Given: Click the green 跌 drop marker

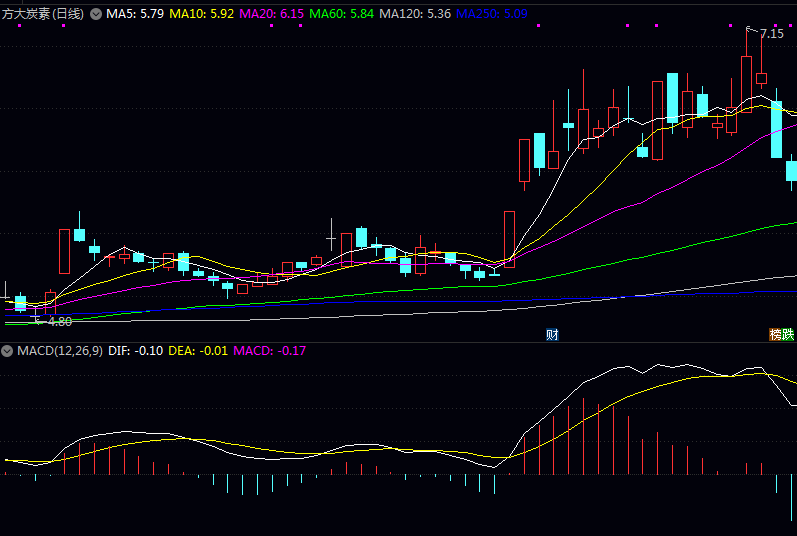Looking at the screenshot, I should tap(788, 334).
